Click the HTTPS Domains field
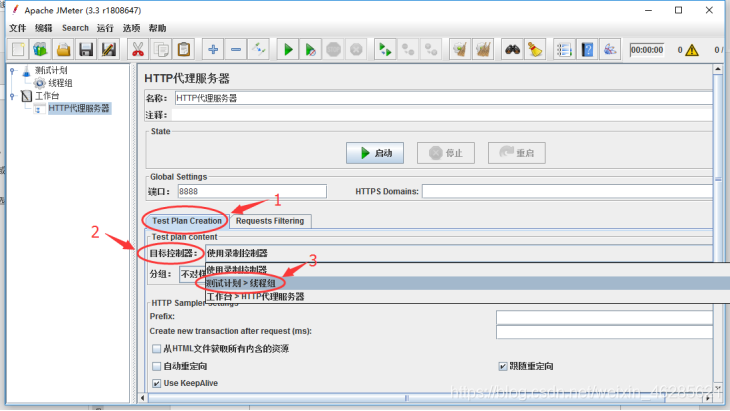 point(568,191)
